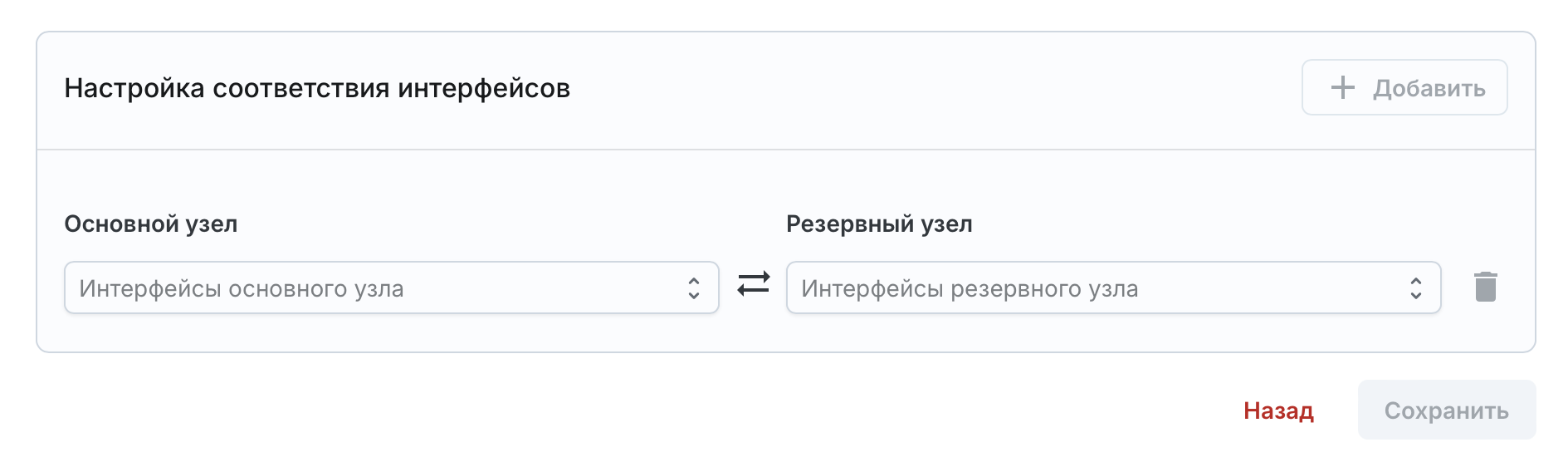Open the Интерфейсы основного узла dropdown

point(392,288)
